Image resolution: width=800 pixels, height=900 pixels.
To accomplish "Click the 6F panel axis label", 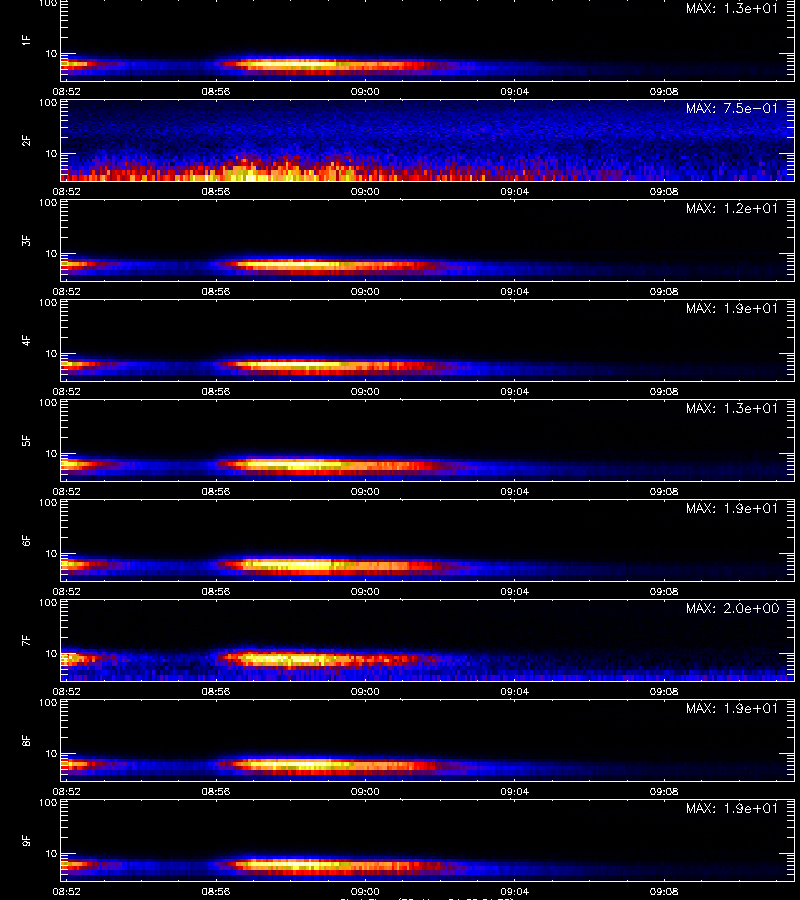I will pos(26,540).
